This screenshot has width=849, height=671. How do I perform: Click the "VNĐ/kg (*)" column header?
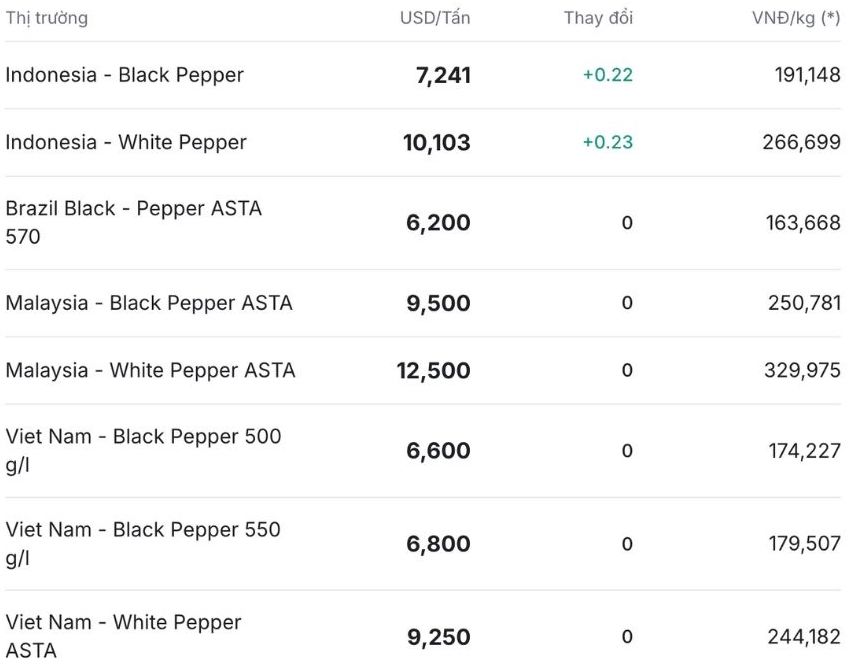796,18
